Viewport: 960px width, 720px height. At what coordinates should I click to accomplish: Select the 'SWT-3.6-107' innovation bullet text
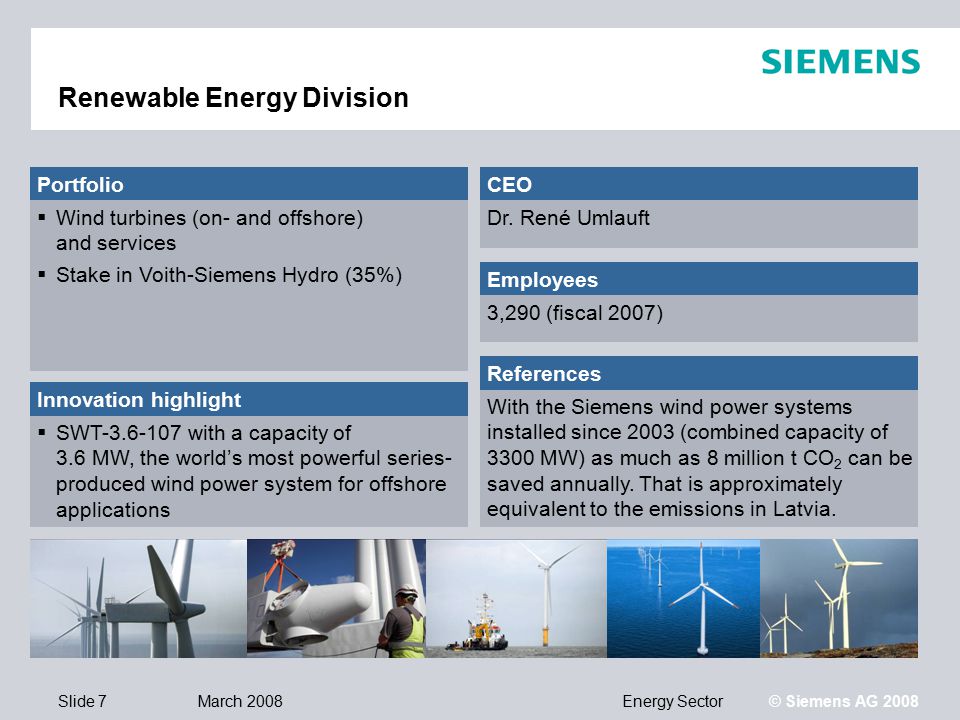(253, 471)
